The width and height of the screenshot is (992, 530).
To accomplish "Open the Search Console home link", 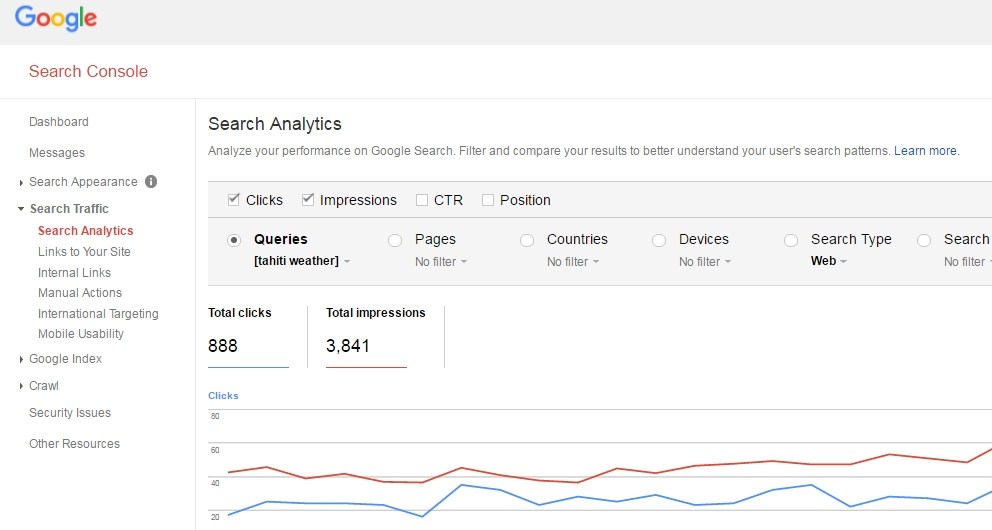I will point(88,71).
